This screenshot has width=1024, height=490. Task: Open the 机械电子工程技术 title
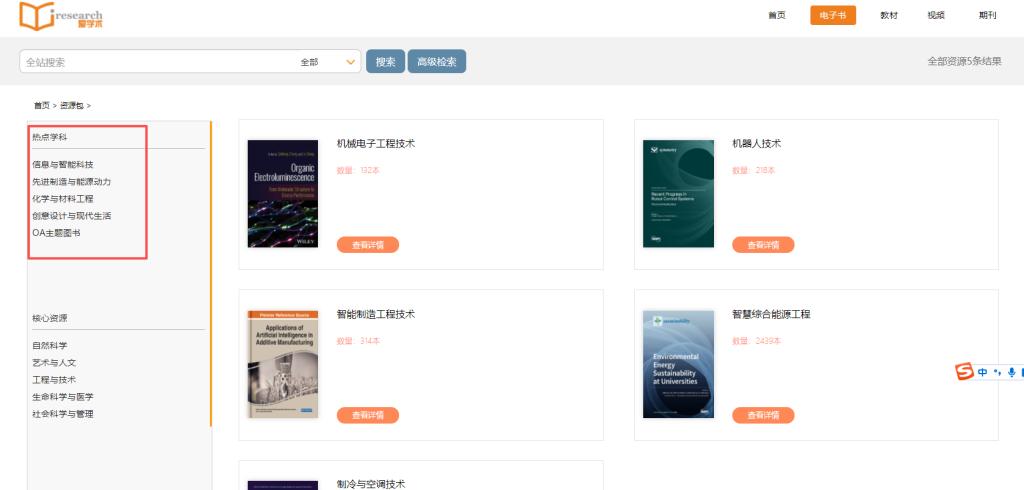pyautogui.click(x=376, y=144)
